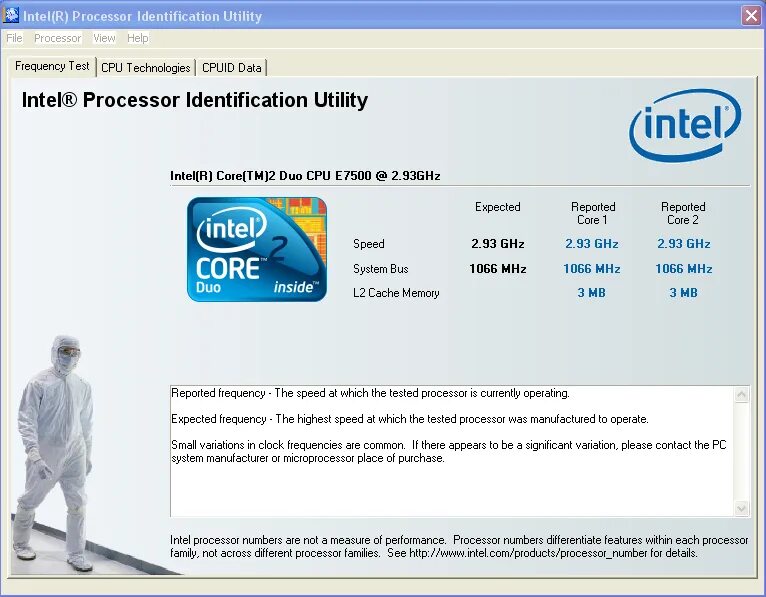Open the Help menu
Screen dimensions: 766x597
(137, 38)
